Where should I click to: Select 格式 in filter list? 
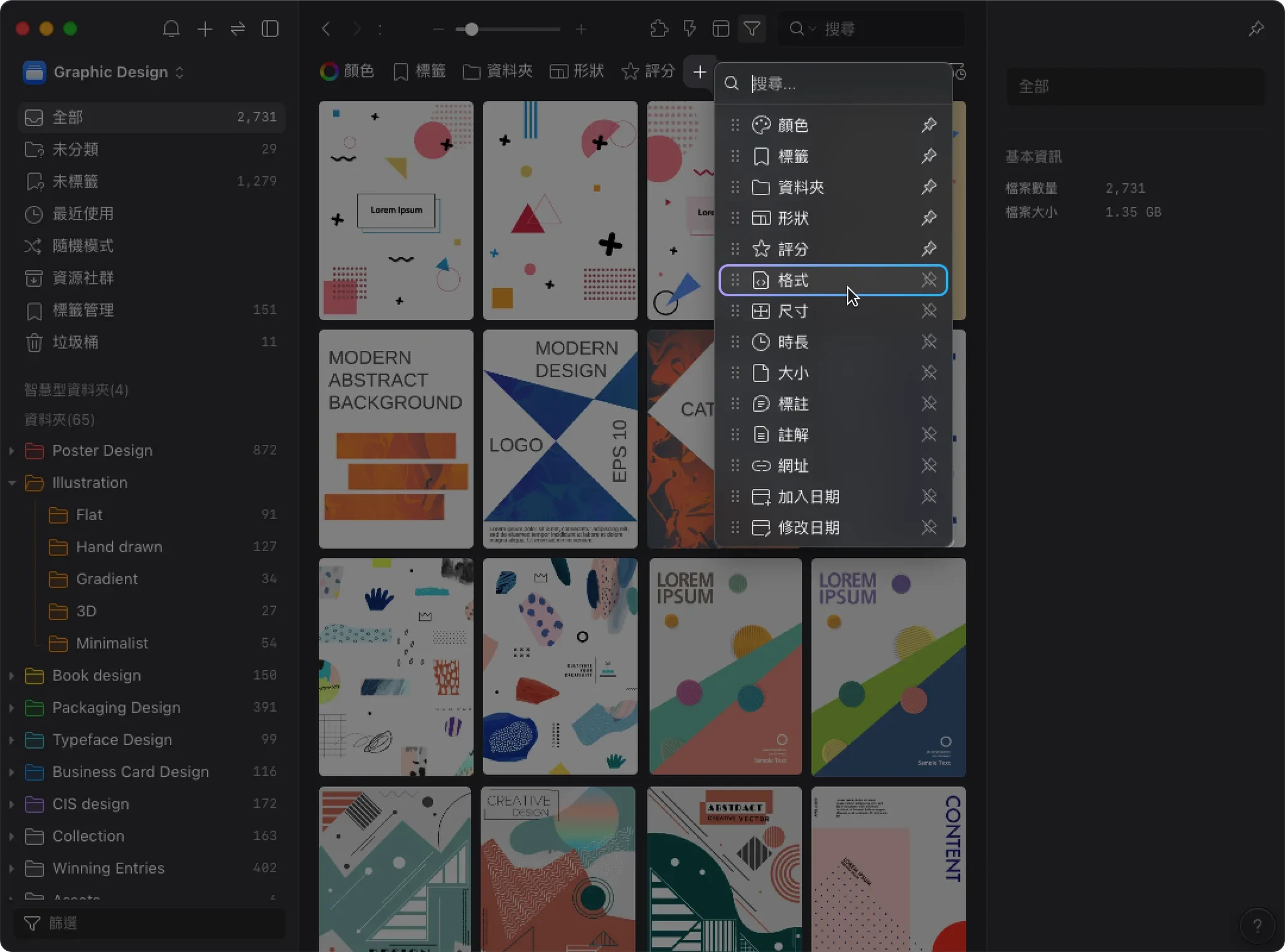click(833, 280)
